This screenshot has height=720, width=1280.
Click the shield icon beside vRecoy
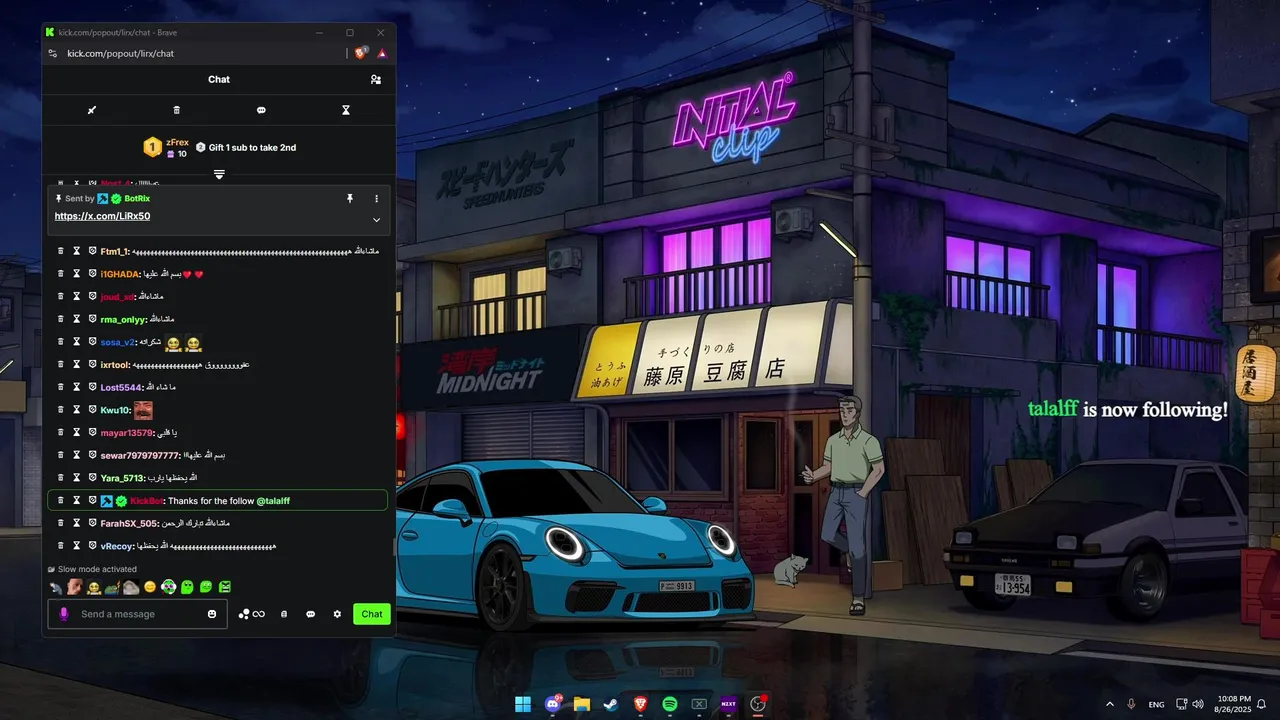point(92,546)
